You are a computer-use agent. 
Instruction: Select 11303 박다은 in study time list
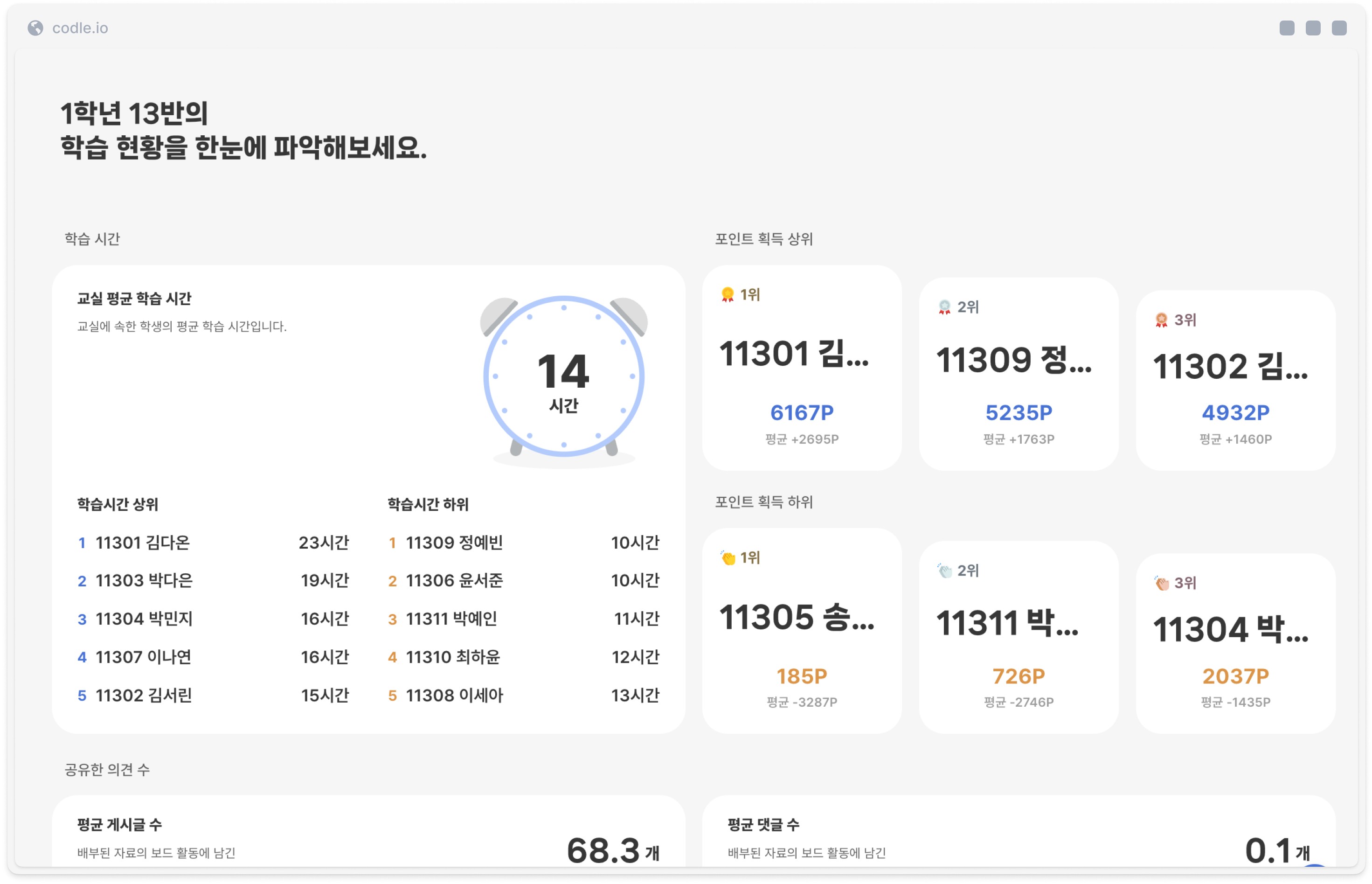[x=144, y=580]
